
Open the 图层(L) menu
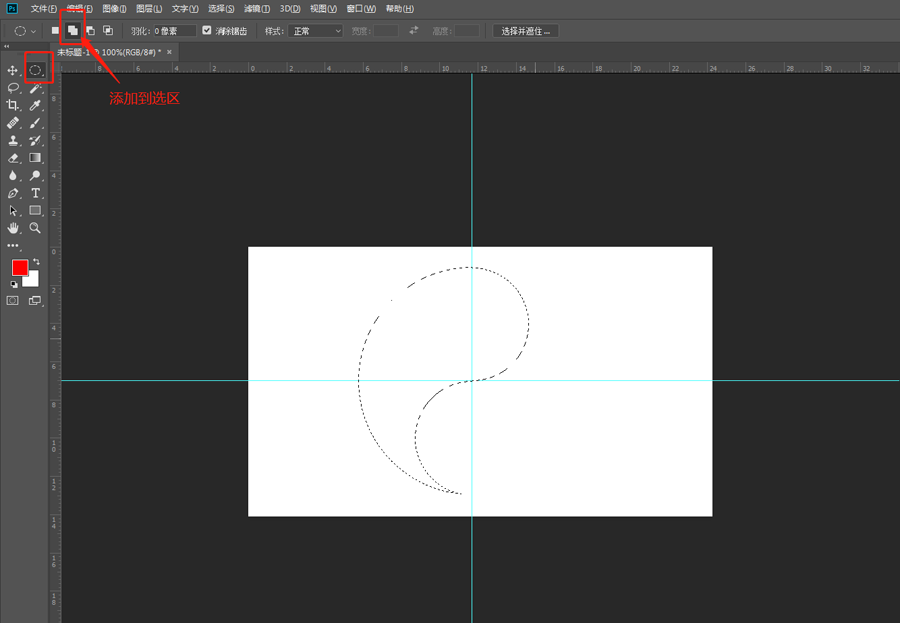[x=149, y=9]
